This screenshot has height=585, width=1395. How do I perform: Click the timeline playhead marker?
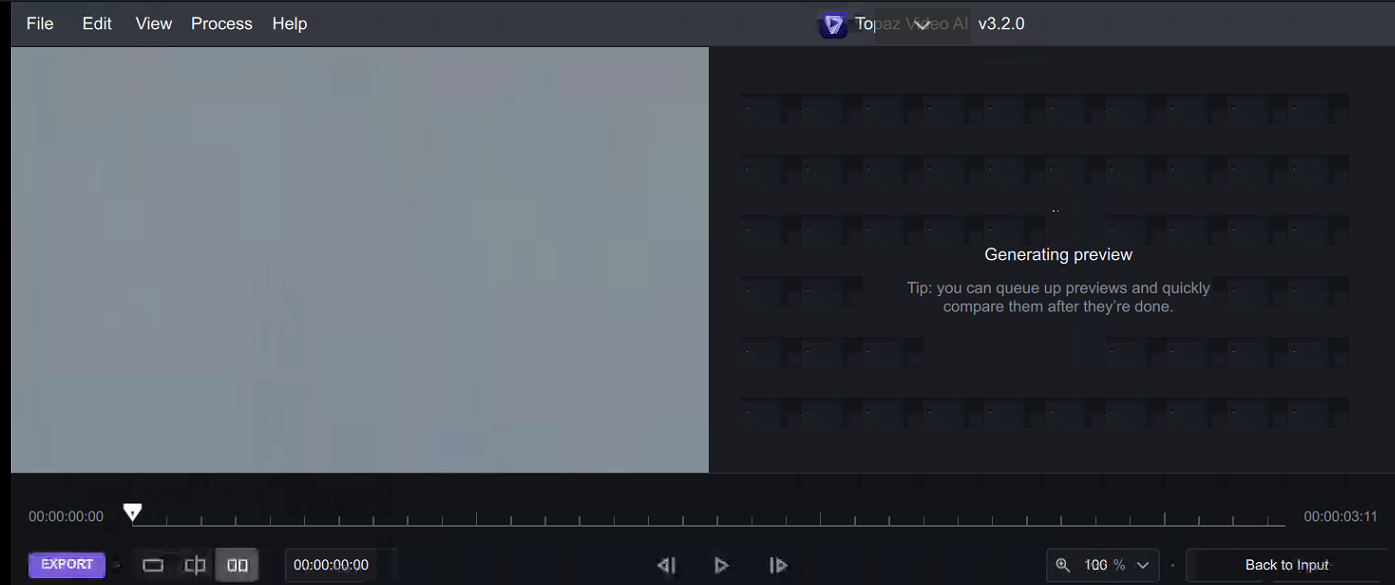click(x=132, y=513)
